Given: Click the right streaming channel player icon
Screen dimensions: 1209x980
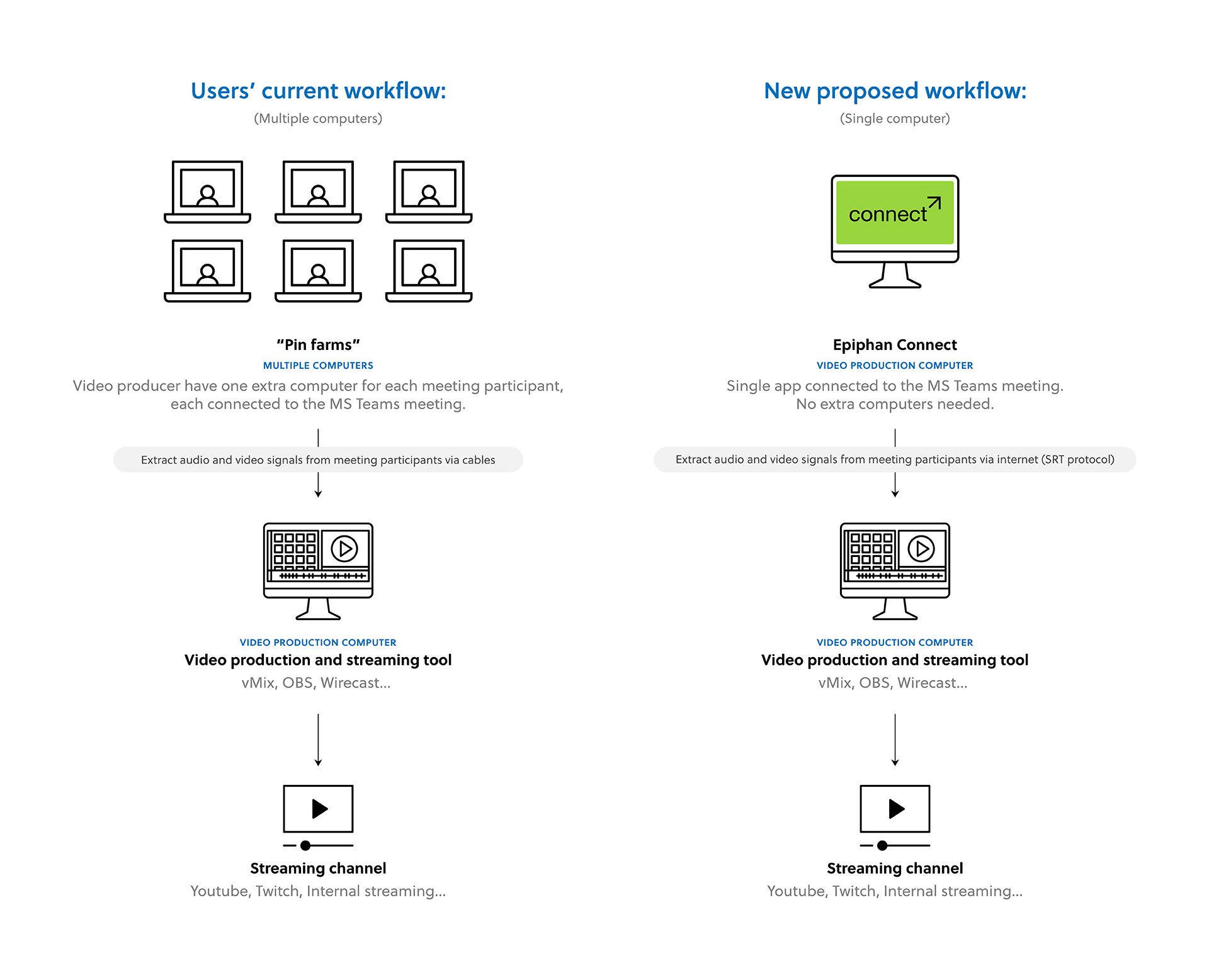Looking at the screenshot, I should coord(895,809).
